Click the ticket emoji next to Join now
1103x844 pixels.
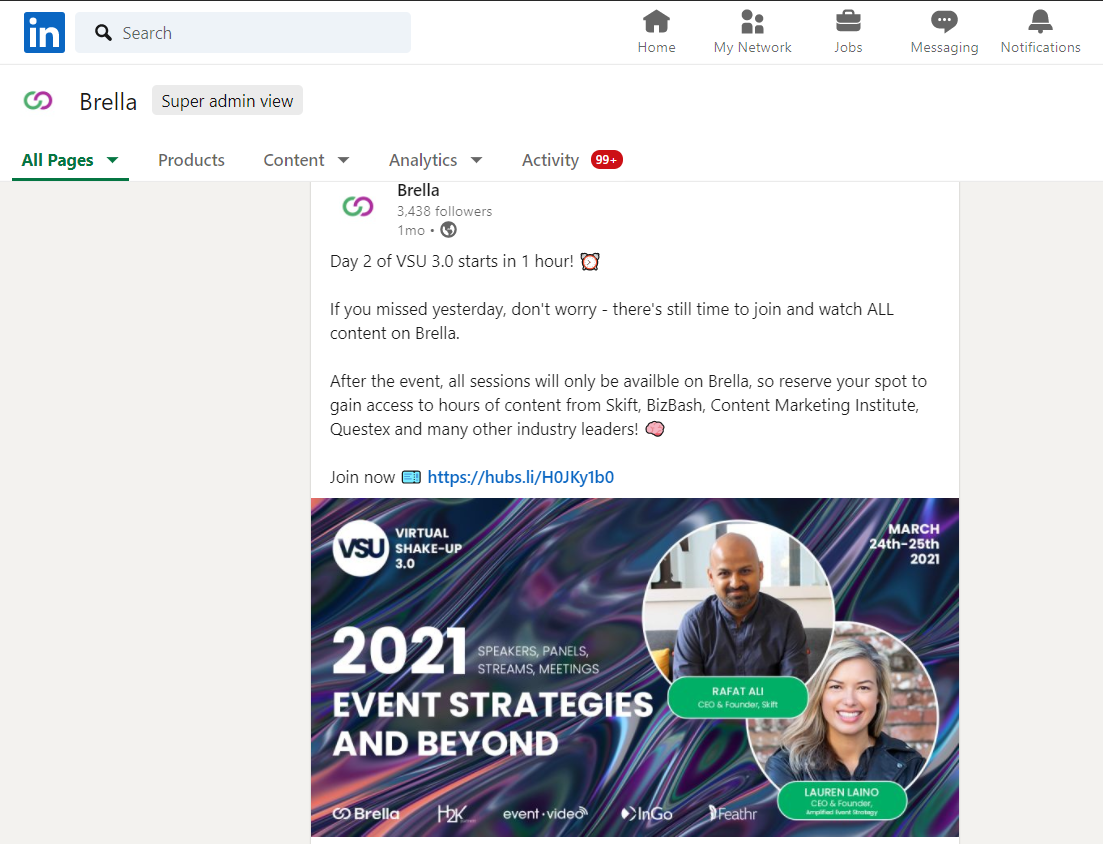[x=411, y=477]
